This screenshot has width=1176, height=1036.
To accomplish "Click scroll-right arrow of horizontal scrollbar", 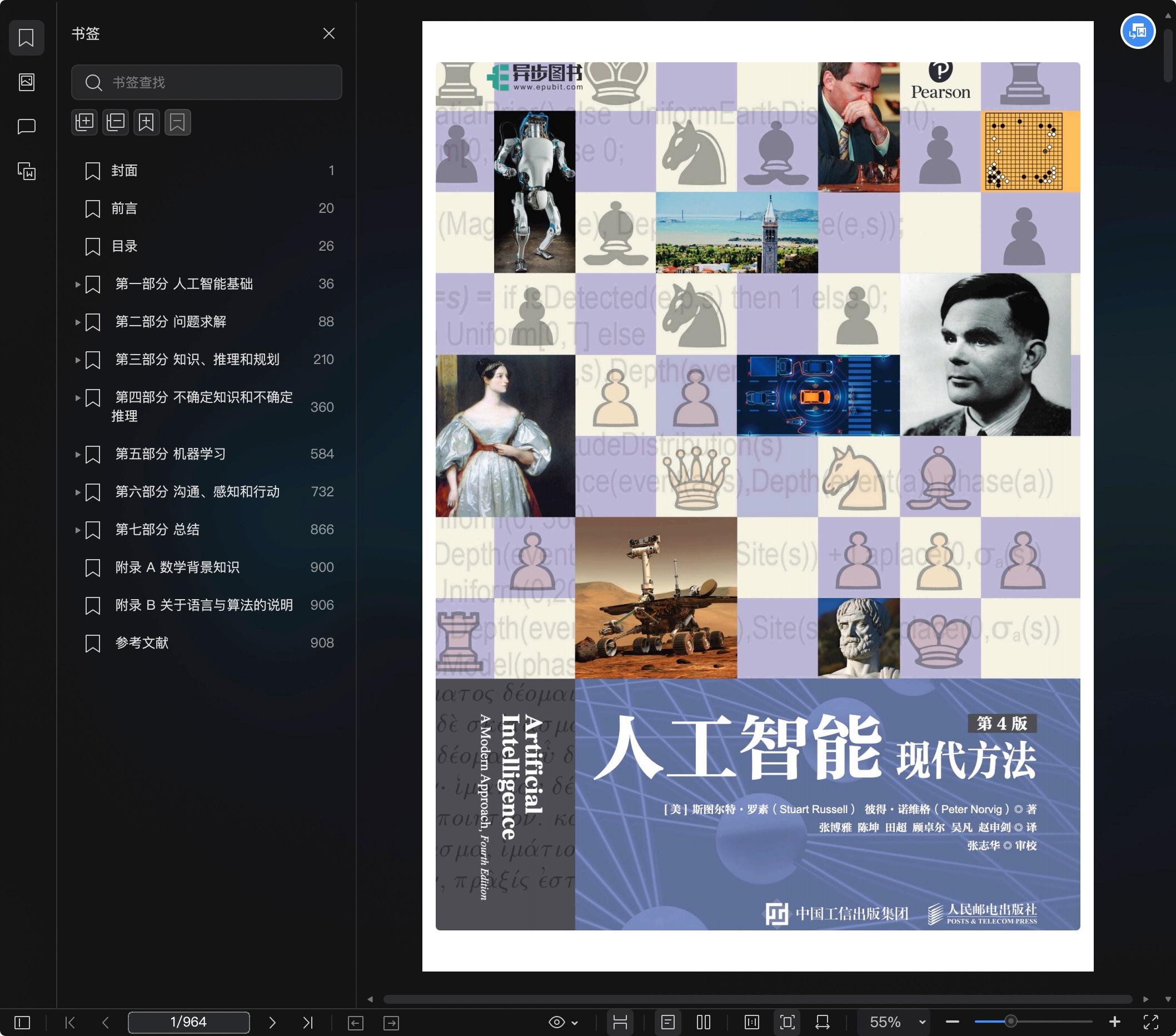I will [x=1145, y=999].
